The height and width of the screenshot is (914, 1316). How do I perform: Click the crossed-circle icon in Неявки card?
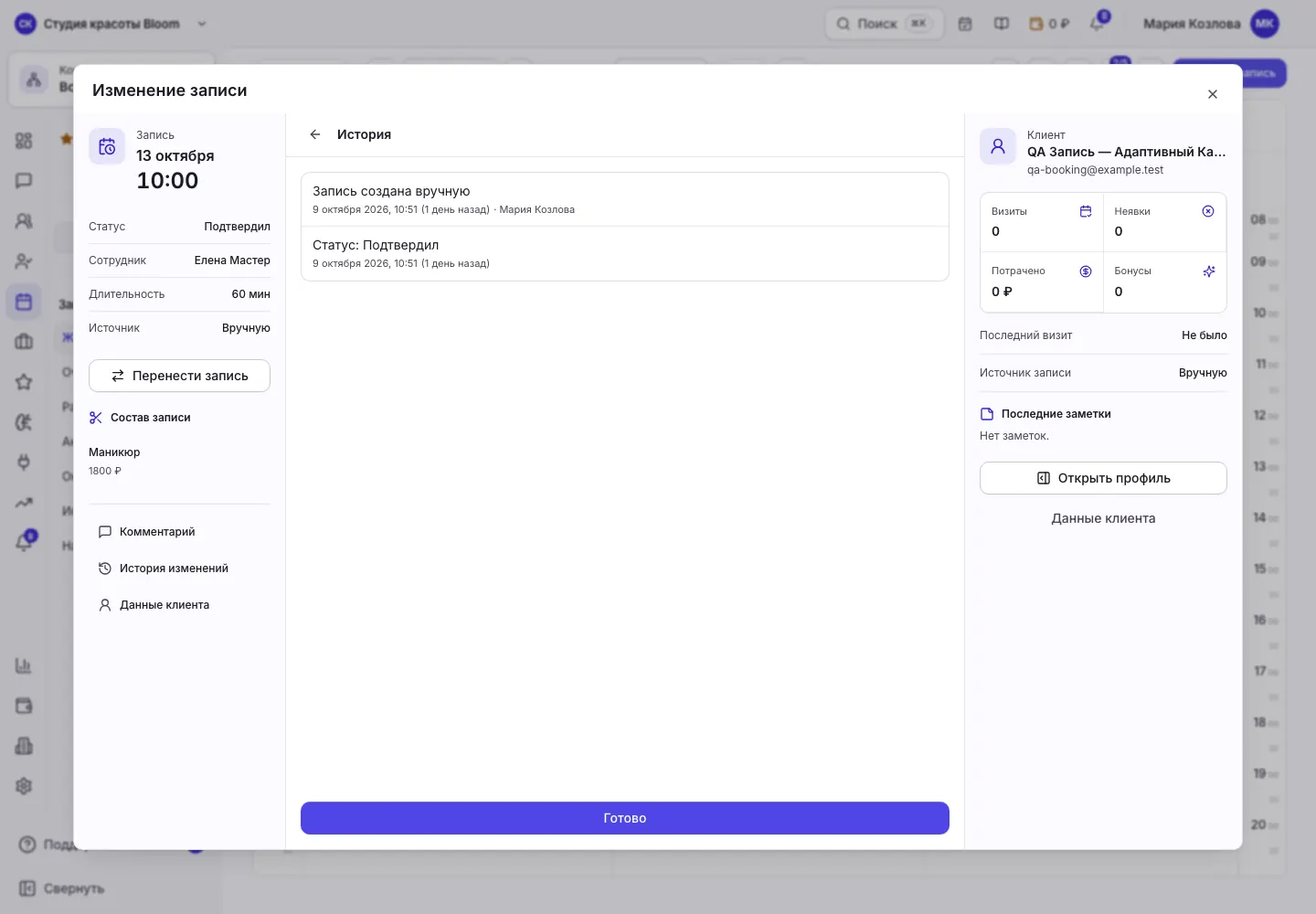point(1208,211)
